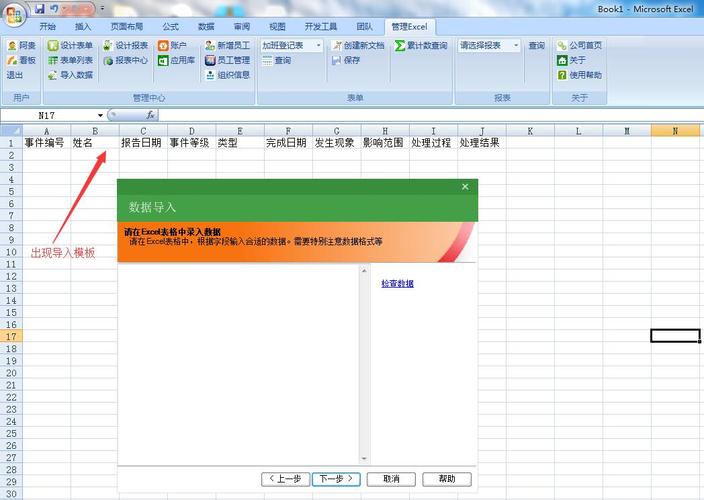Click cell 报告日期
The image size is (704, 500).
coord(143,143)
